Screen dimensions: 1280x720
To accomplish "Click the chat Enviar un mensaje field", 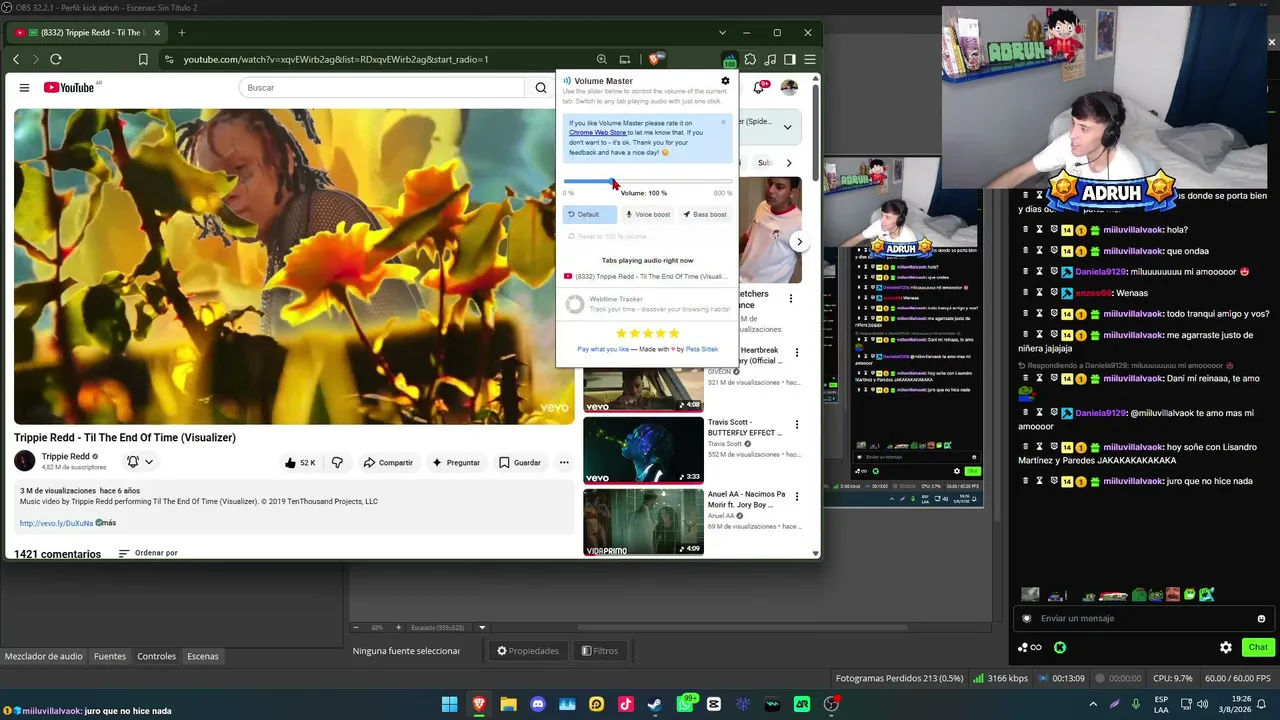I will pos(1142,618).
